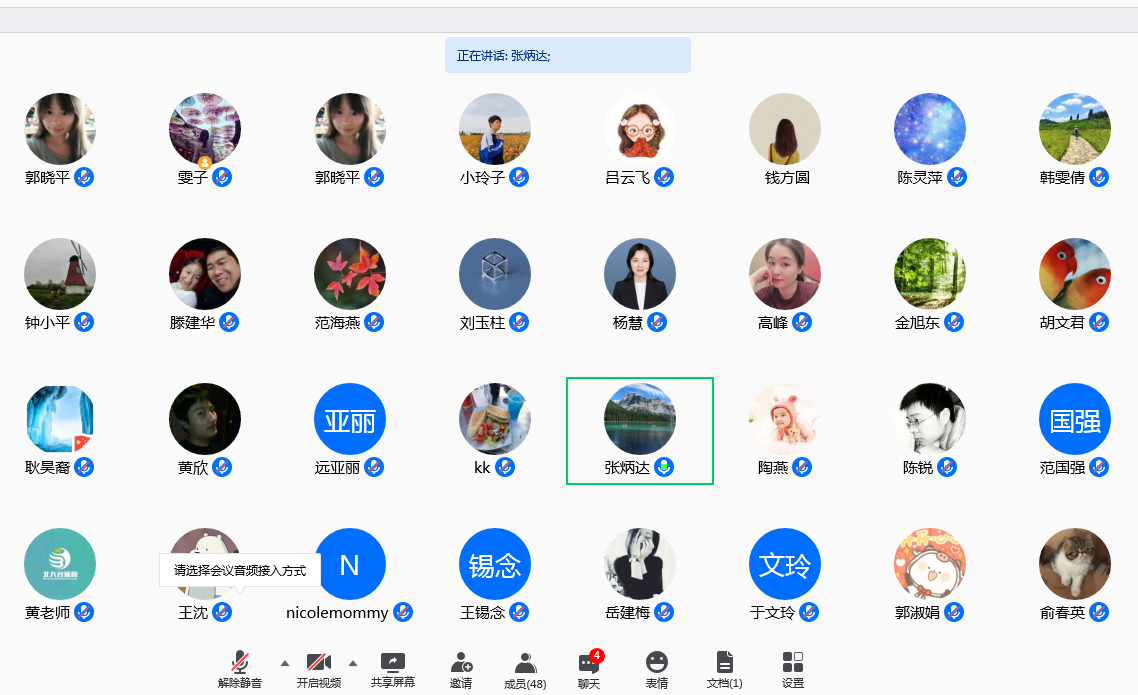This screenshot has width=1138, height=695.
Task: Open the invite (邀请) icon
Action: tap(461, 663)
